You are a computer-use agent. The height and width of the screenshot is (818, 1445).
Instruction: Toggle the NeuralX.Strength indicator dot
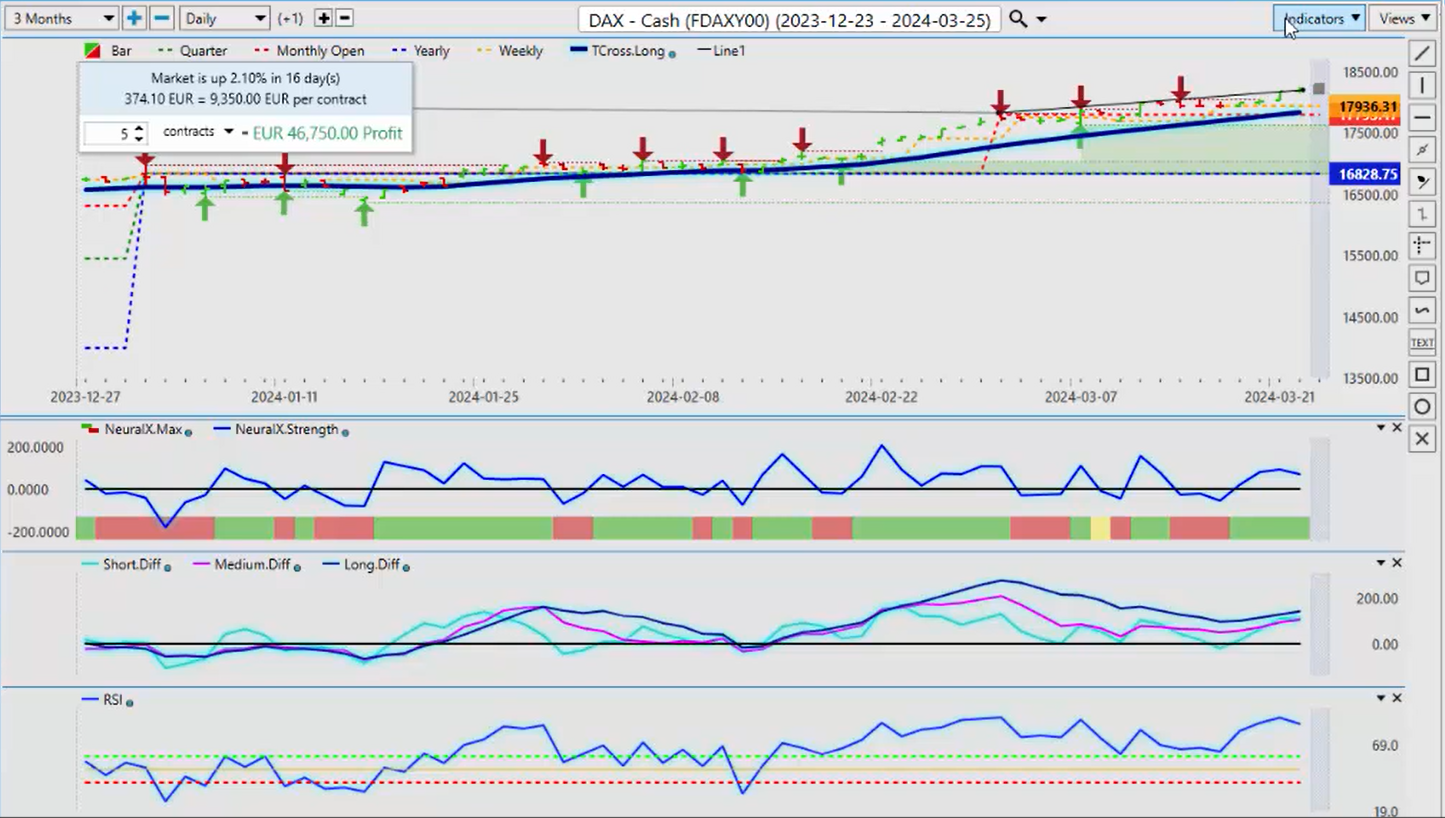point(345,432)
